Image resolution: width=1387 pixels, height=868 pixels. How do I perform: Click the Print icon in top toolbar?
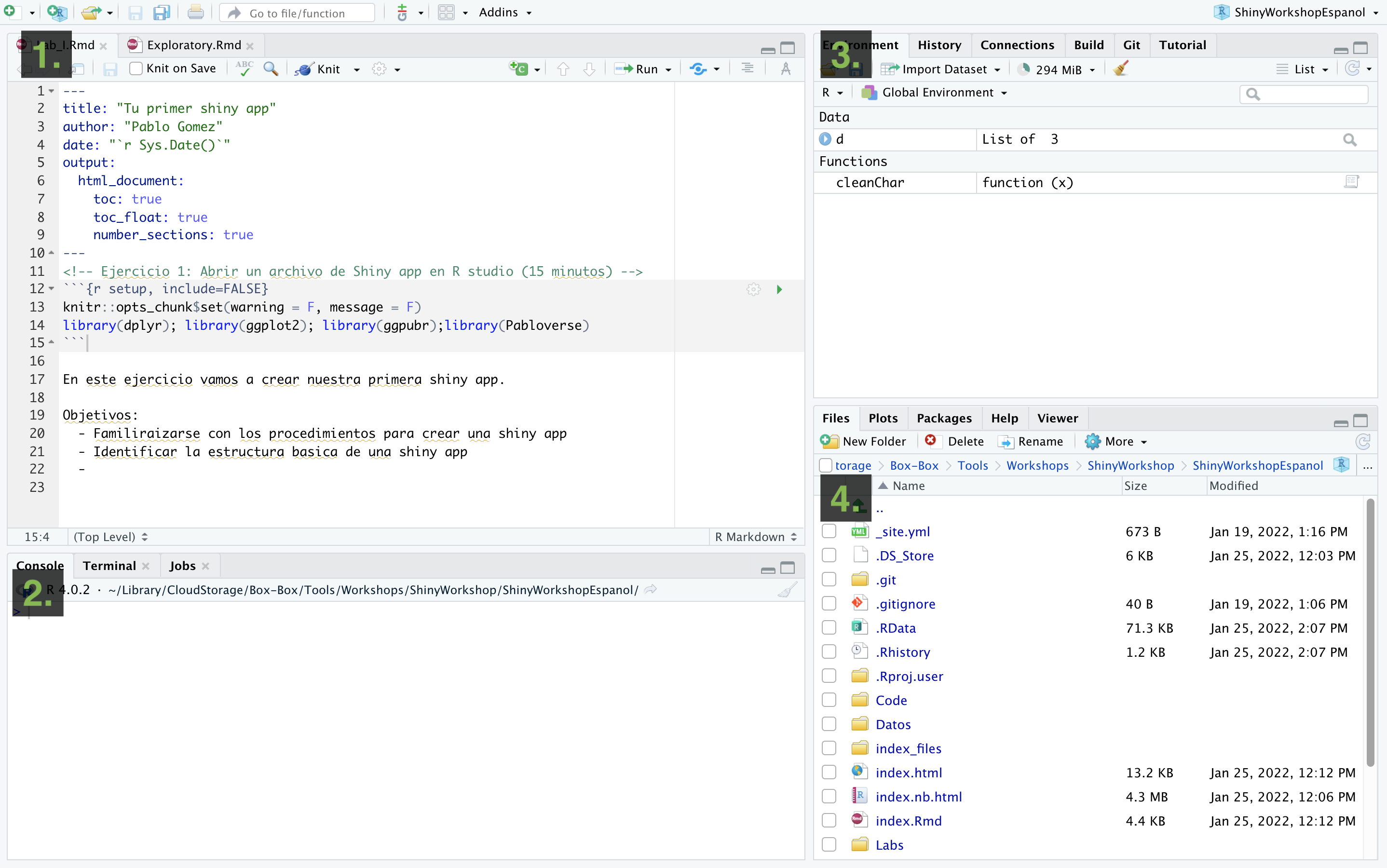(195, 12)
